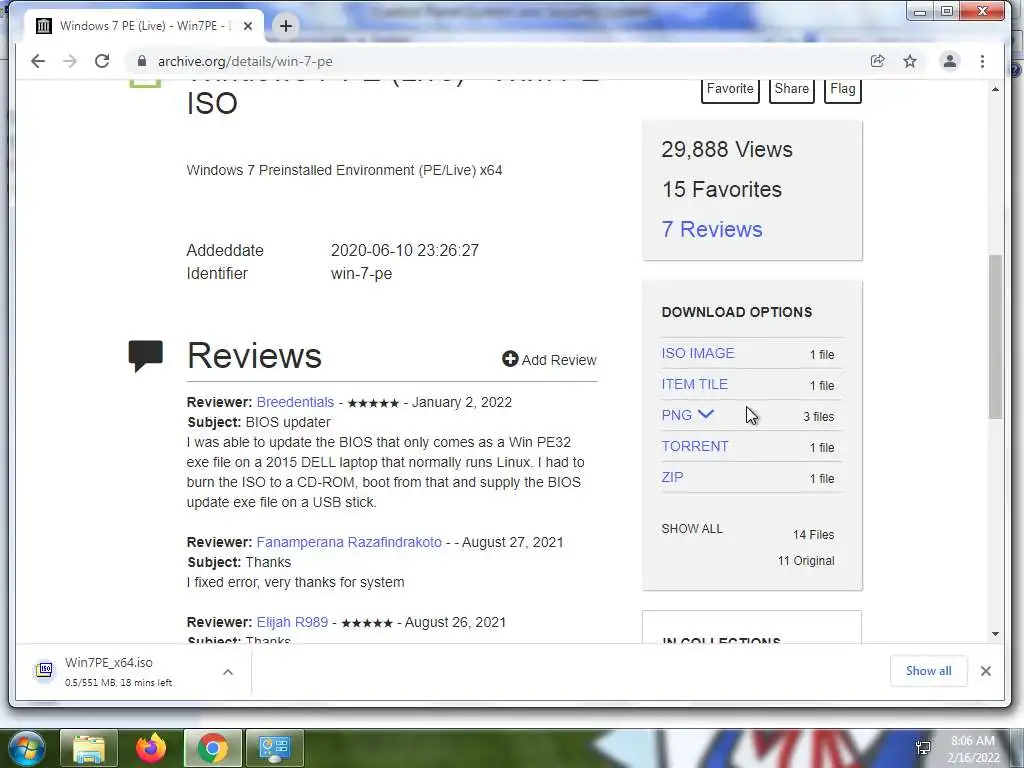
Task: Click the vertical scrollbar thumb
Action: [x=995, y=336]
